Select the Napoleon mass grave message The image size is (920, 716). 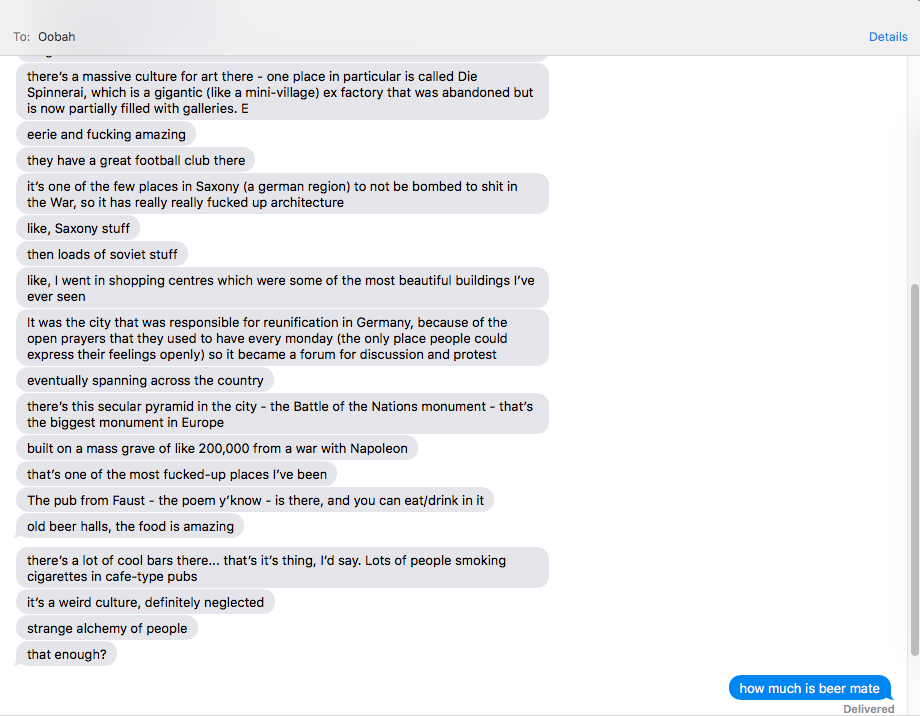217,448
